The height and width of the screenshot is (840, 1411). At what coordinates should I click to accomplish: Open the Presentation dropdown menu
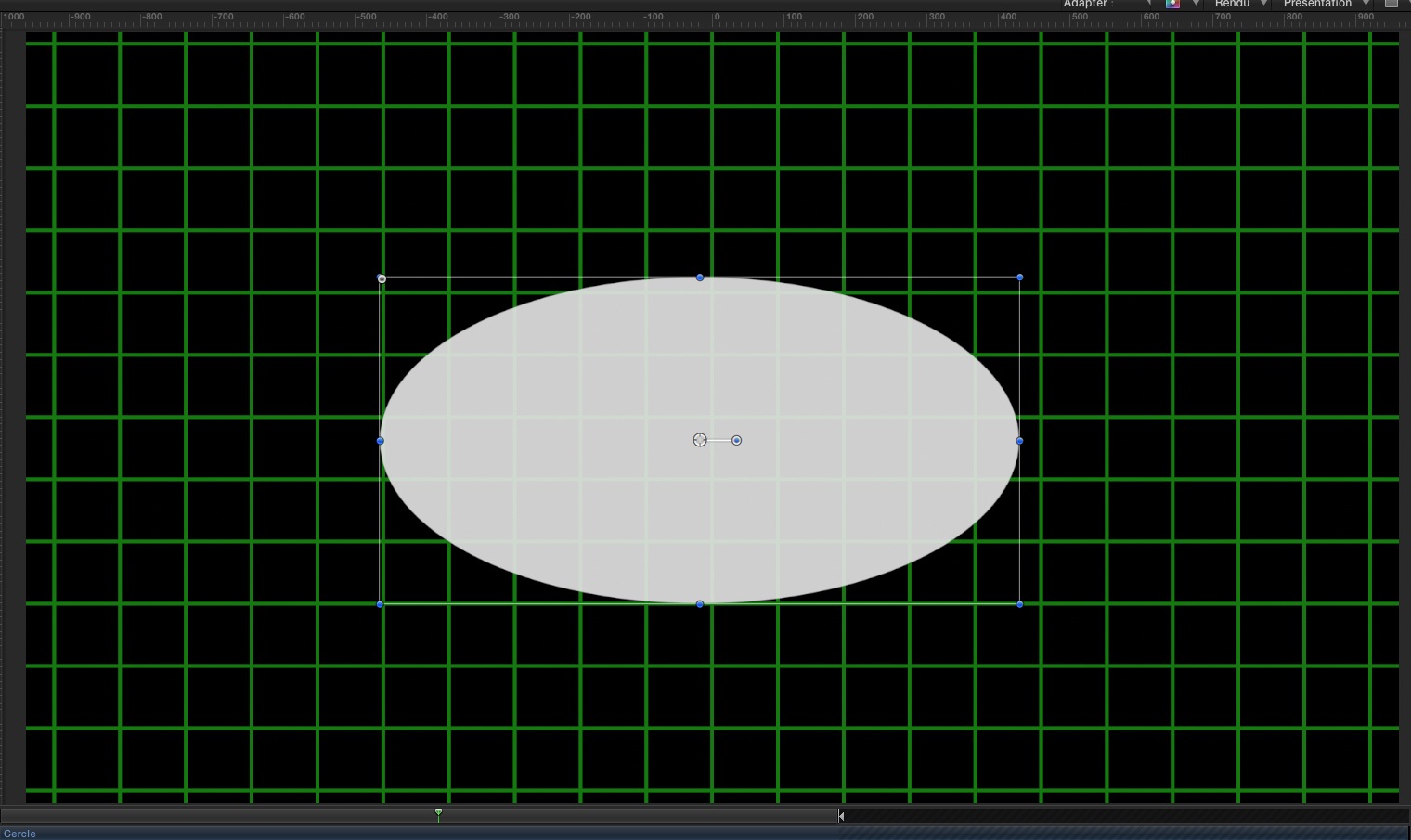coord(1324,4)
